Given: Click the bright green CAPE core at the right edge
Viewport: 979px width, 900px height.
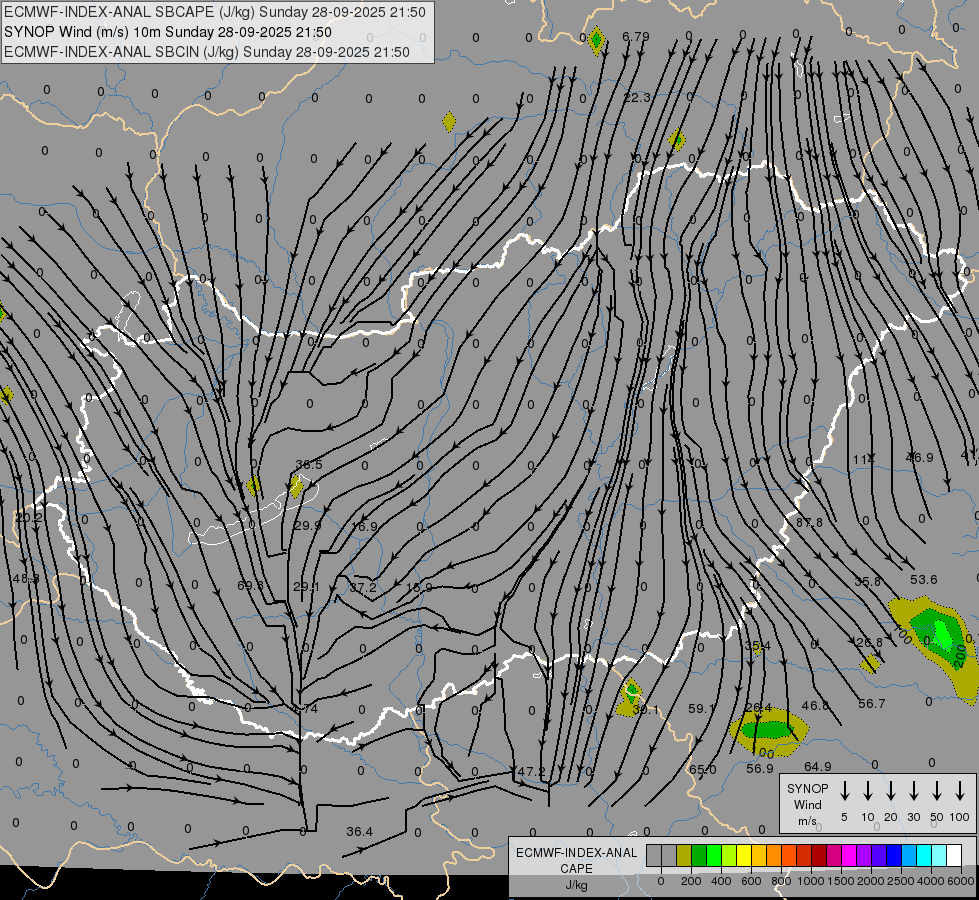Looking at the screenshot, I should 942,634.
